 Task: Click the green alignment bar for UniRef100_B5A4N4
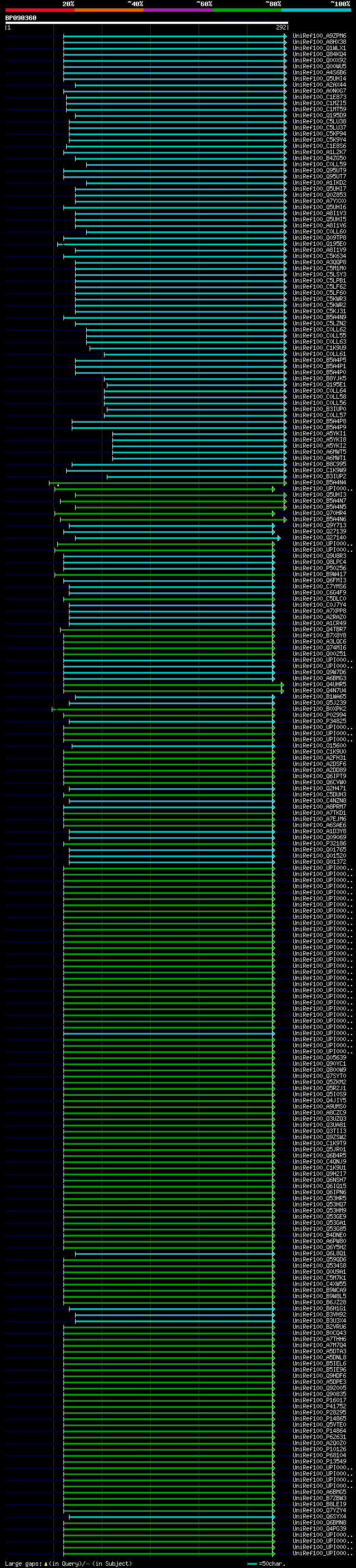[168, 483]
